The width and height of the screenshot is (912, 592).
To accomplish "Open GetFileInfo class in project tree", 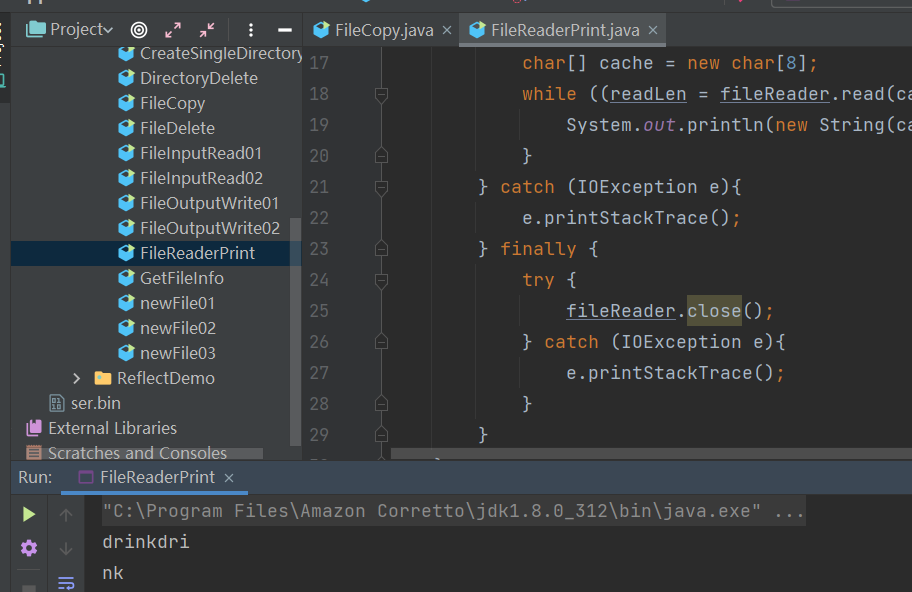I will [181, 278].
